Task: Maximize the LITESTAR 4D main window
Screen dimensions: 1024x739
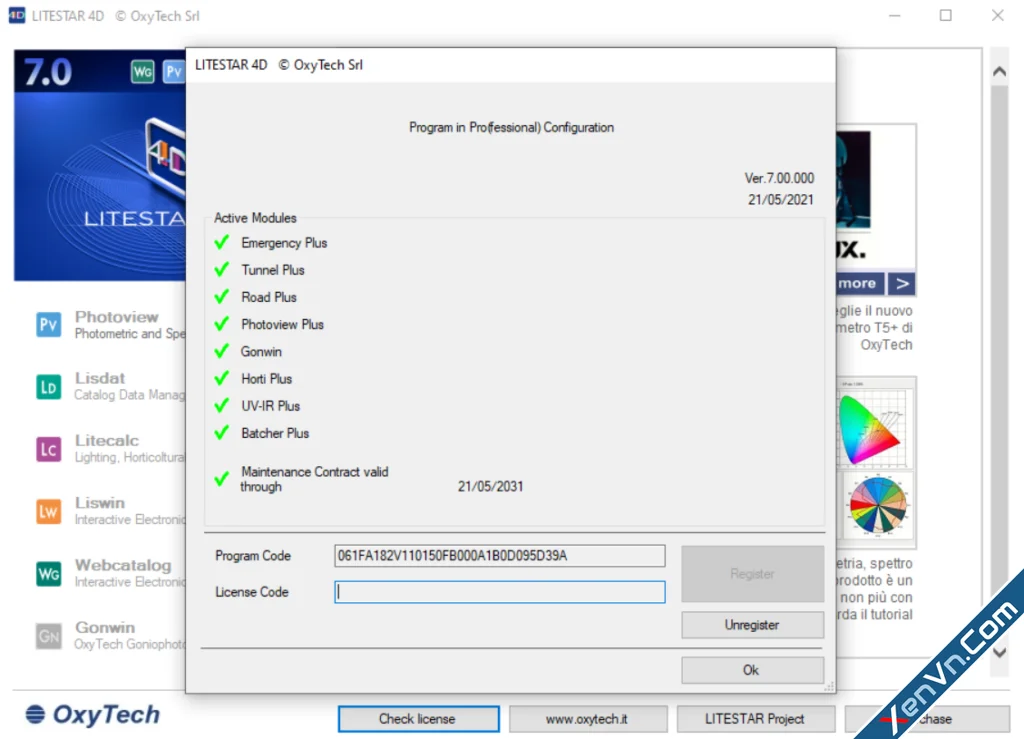Action: [x=946, y=15]
